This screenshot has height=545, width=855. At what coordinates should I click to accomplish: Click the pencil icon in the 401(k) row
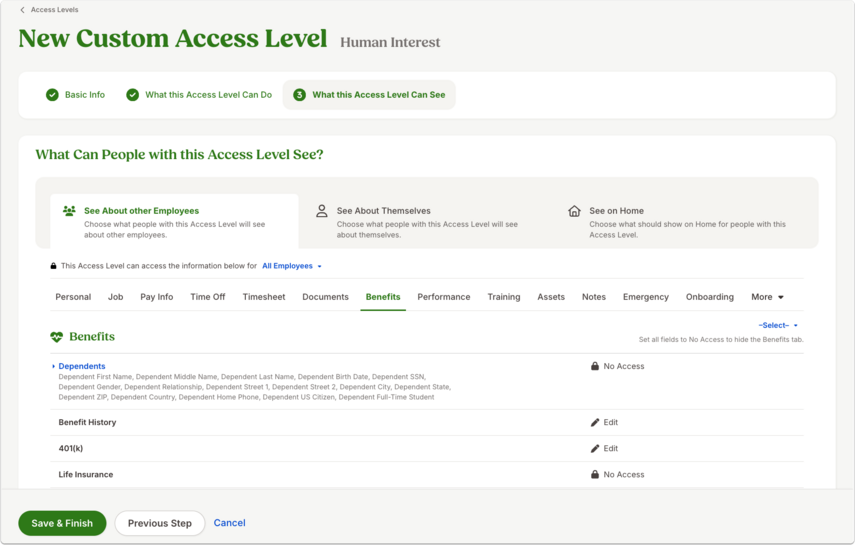pyautogui.click(x=595, y=448)
